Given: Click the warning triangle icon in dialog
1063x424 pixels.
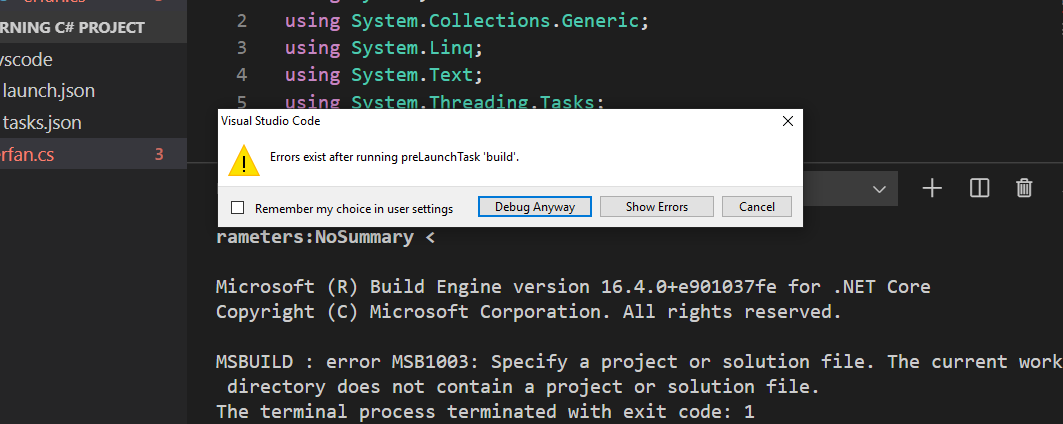Looking at the screenshot, I should click(243, 161).
